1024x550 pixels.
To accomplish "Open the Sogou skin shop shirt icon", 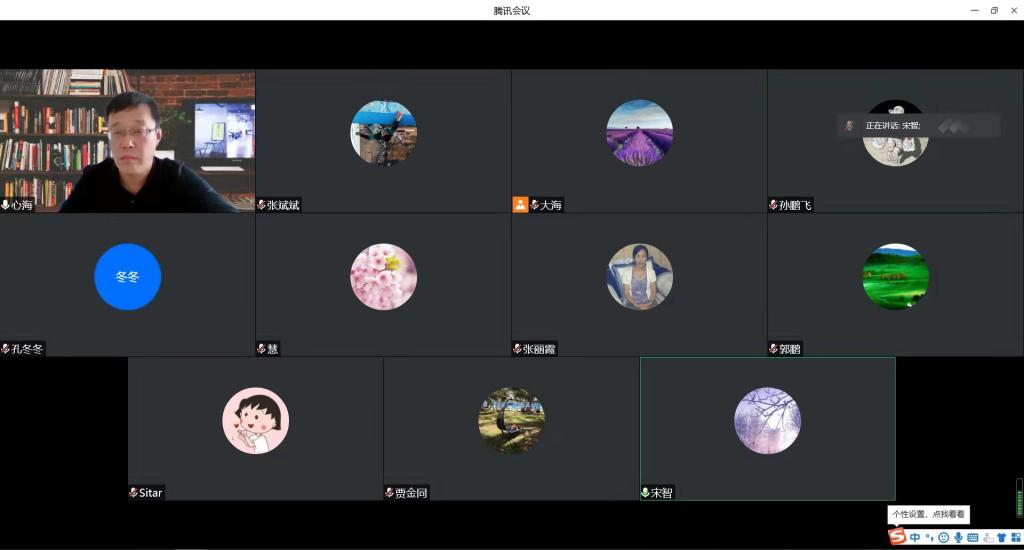I will tap(1001, 538).
